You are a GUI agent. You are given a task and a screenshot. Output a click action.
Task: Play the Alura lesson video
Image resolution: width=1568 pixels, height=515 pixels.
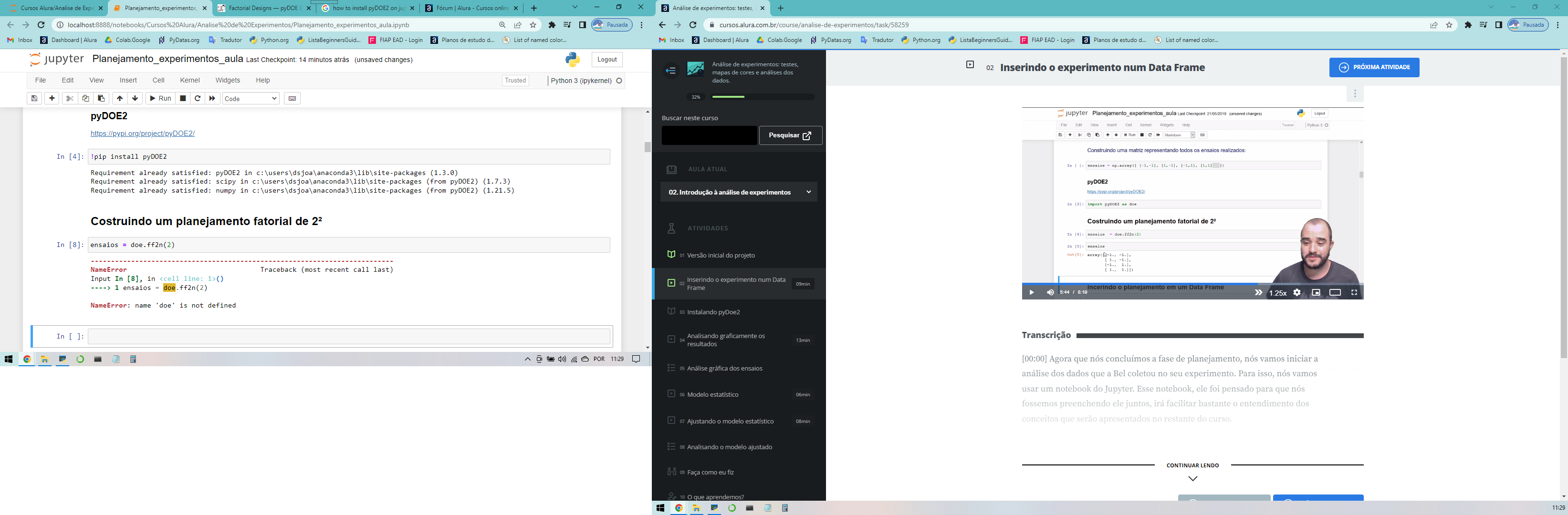(1031, 292)
